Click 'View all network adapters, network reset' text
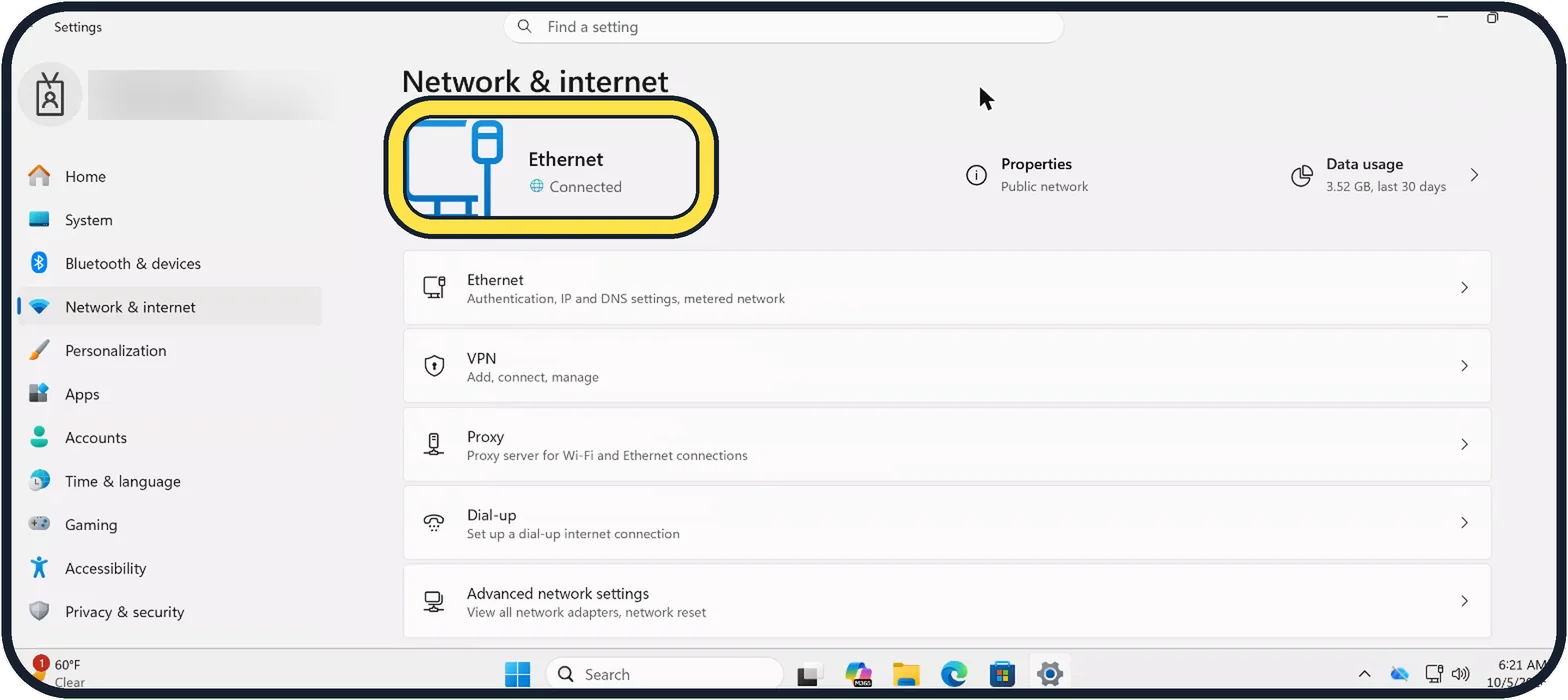This screenshot has height=700, width=1568. 586,612
